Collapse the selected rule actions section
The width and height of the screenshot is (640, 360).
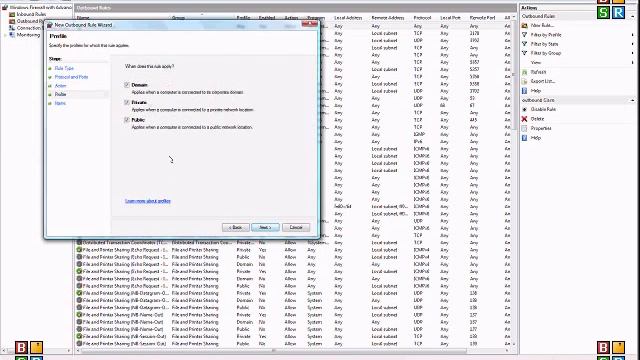point(632,100)
